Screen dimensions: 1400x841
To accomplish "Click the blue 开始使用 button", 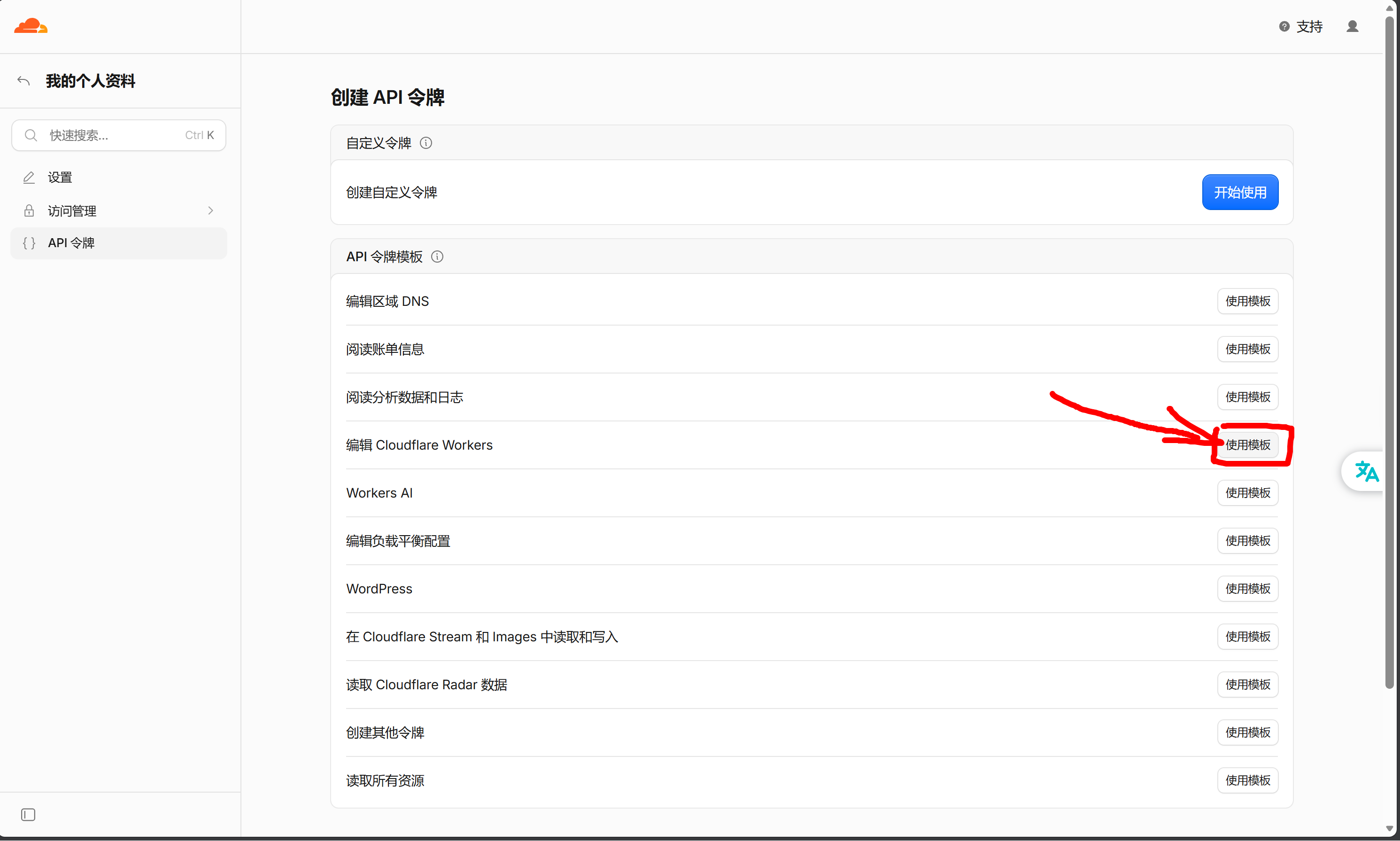I will tap(1240, 192).
